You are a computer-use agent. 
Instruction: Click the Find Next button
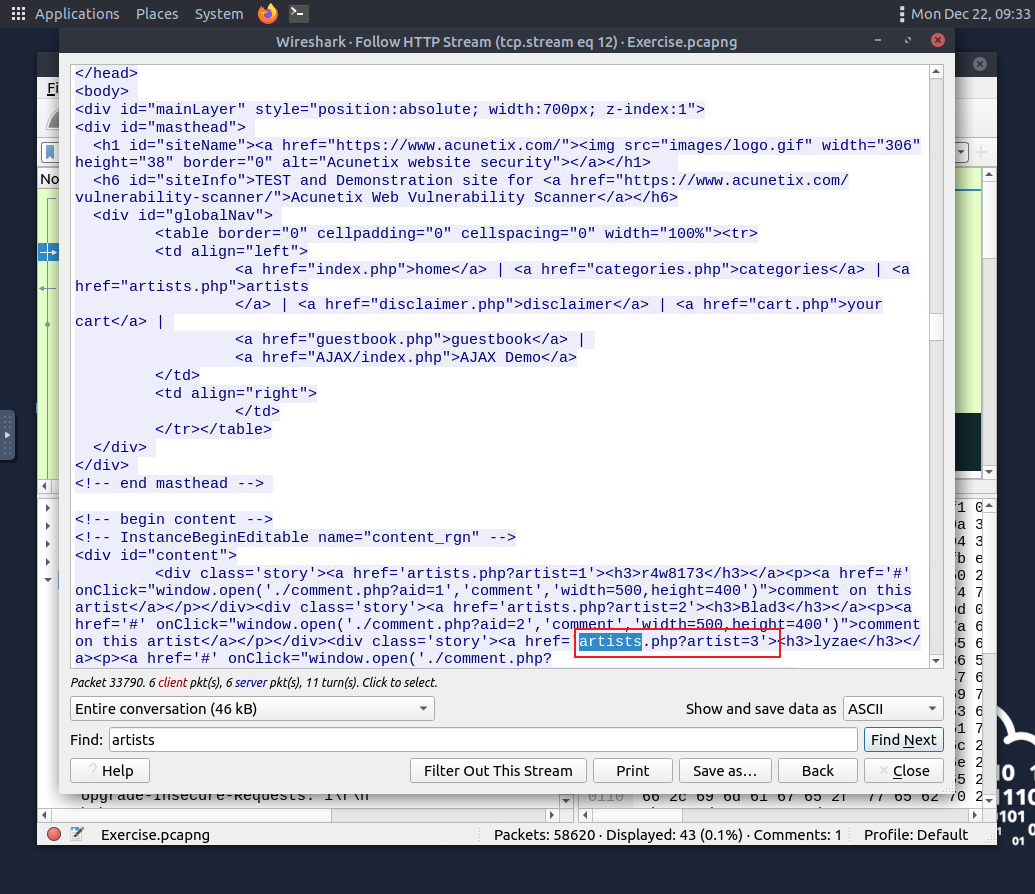point(903,739)
